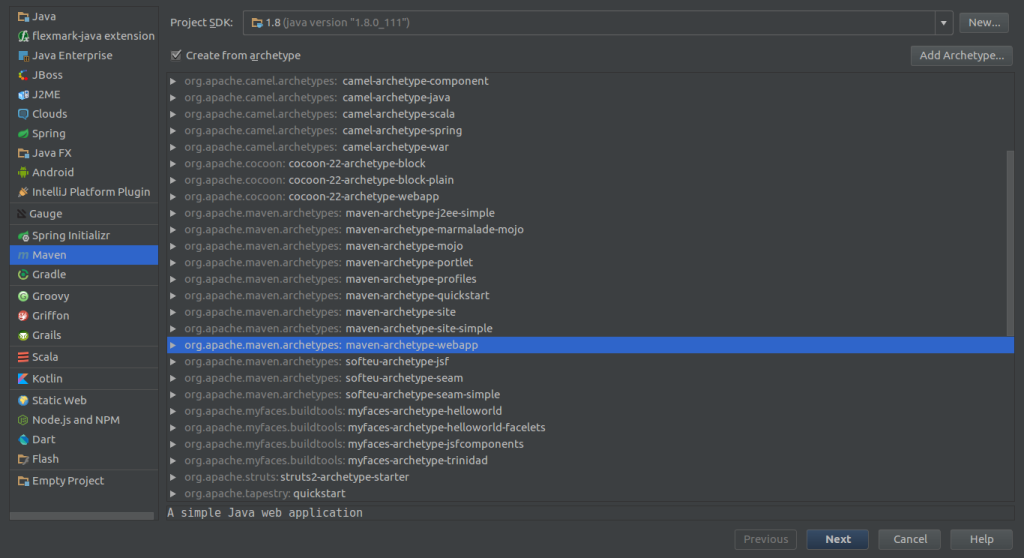Screen dimensions: 1024x558
Task: Click the Spring project type icon
Action: tap(23, 133)
